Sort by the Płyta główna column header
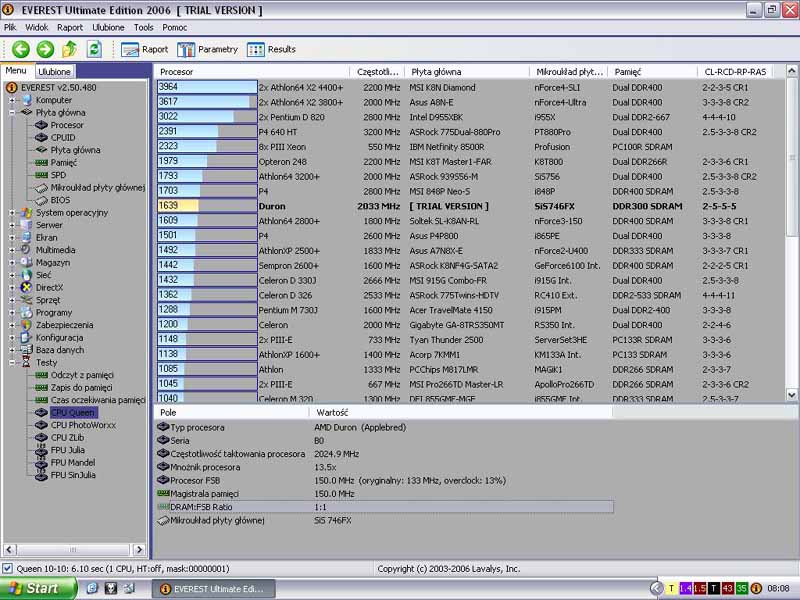 point(467,72)
